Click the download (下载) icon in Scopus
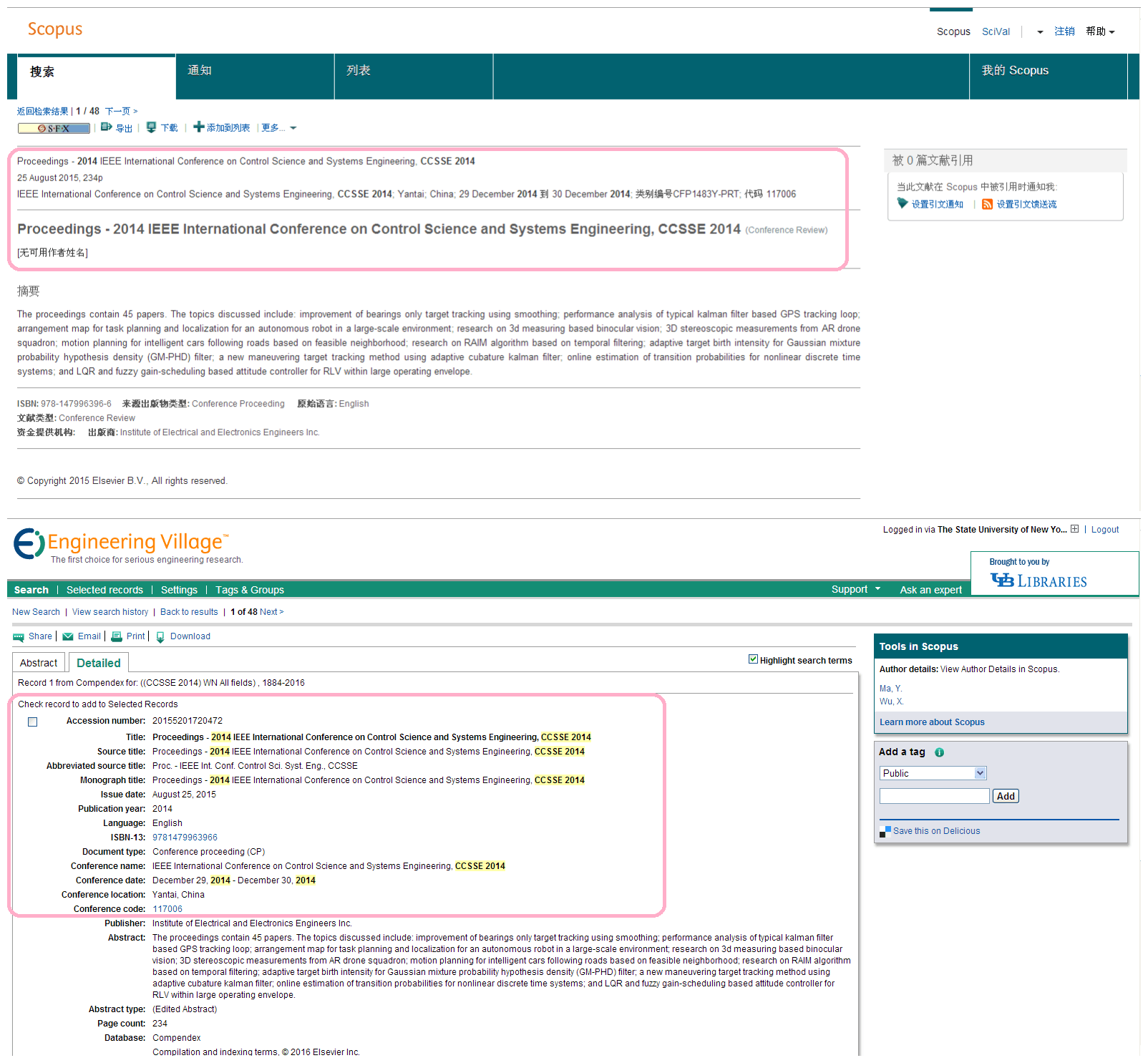 151,127
